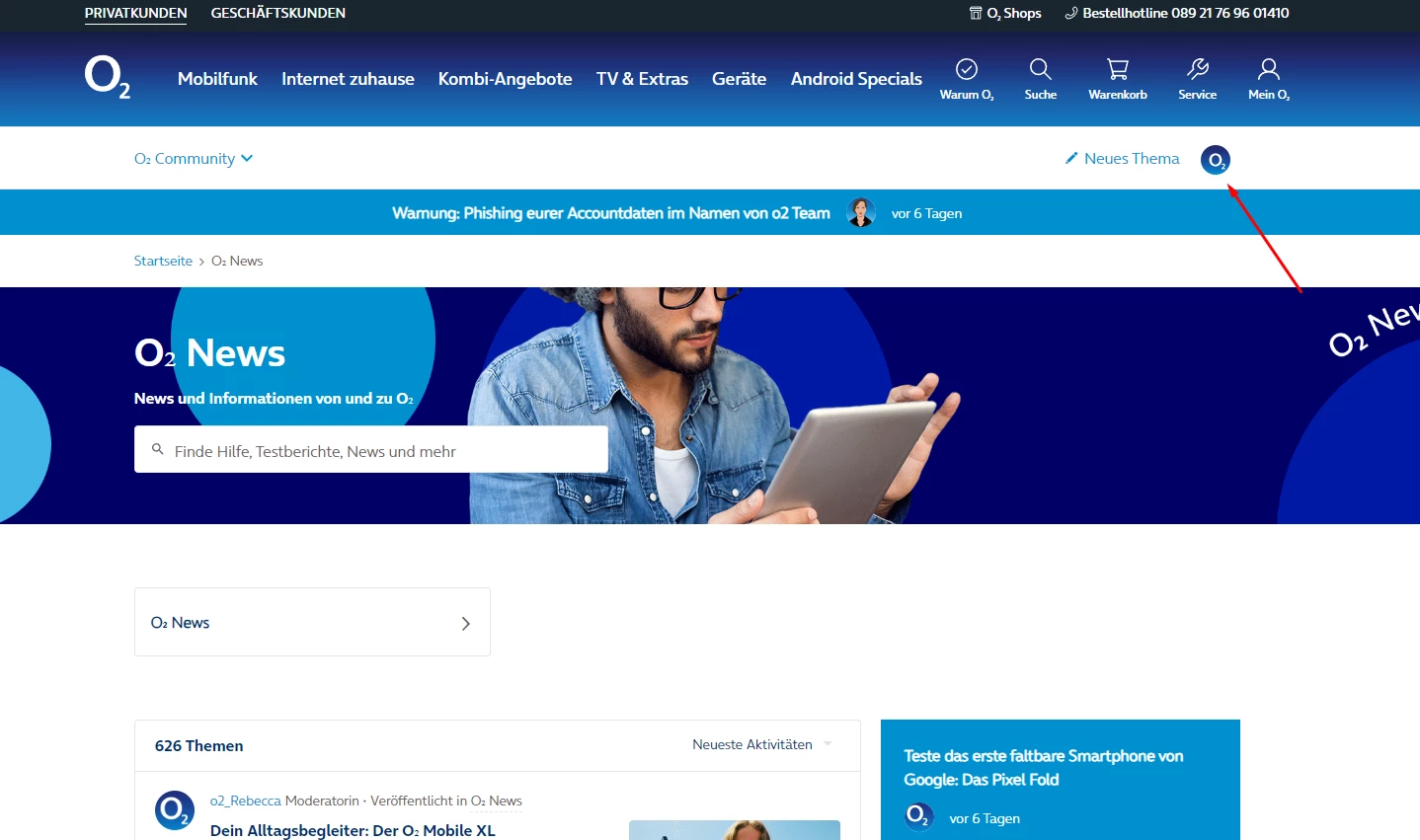Click the thumbnail image of the Mobile XL topic
Image resolution: width=1420 pixels, height=840 pixels.
coord(735,830)
